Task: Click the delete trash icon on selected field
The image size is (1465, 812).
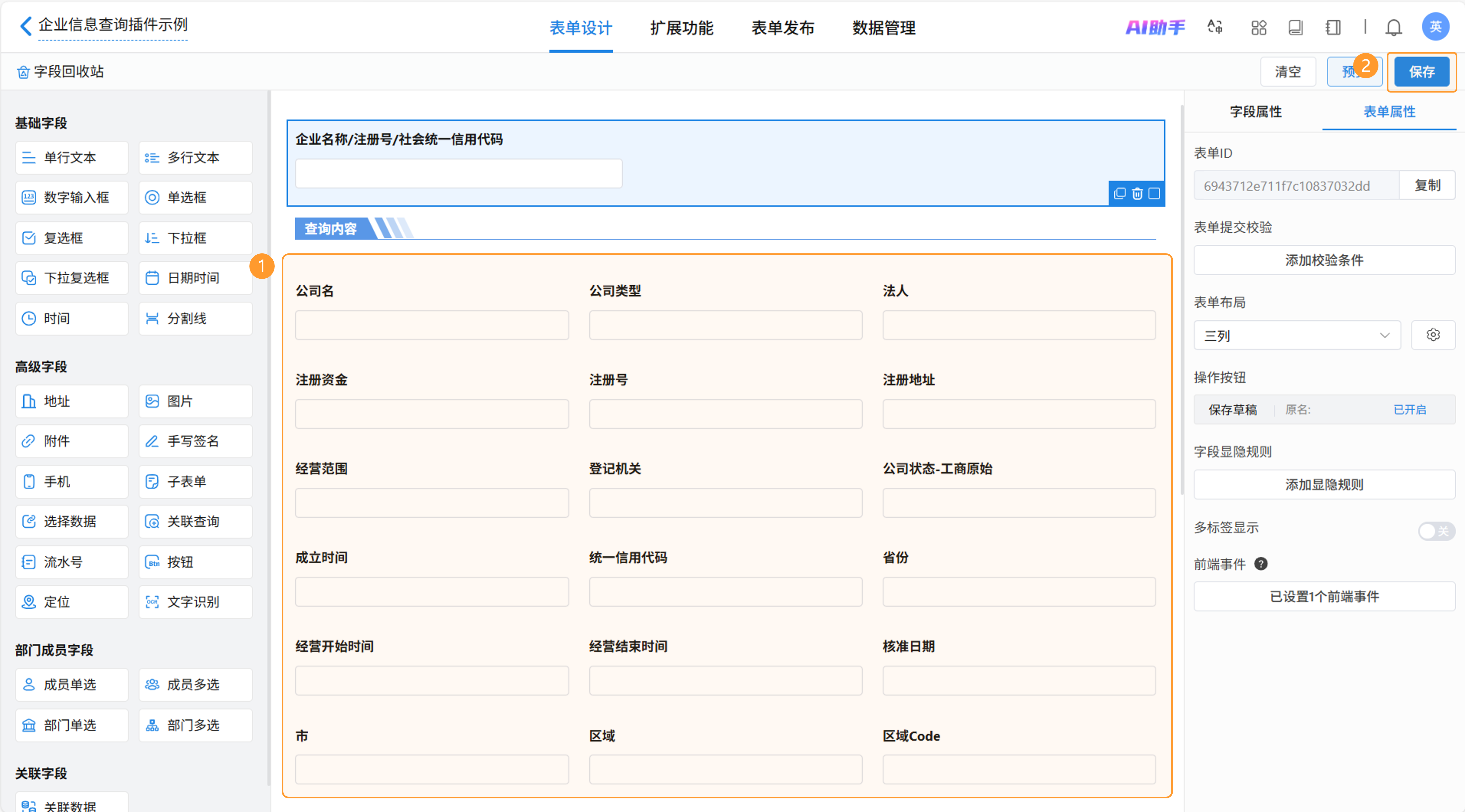Action: coord(1137,194)
